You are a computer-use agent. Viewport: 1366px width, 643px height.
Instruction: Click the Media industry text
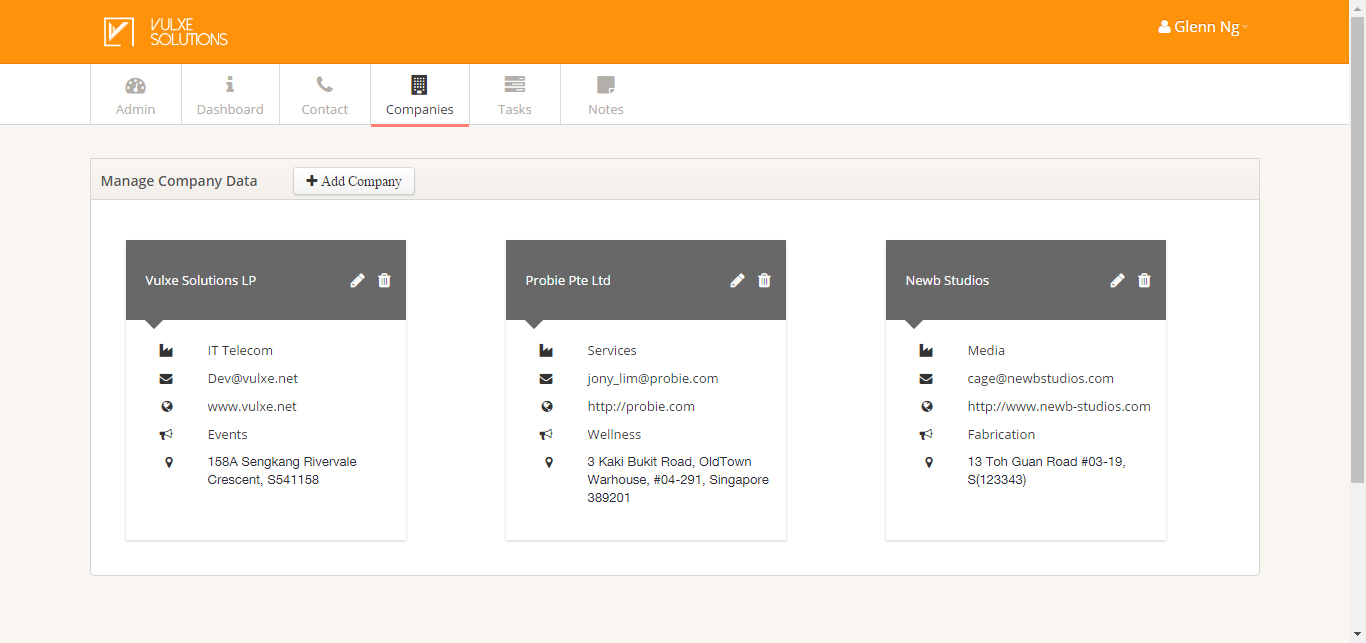coord(987,351)
